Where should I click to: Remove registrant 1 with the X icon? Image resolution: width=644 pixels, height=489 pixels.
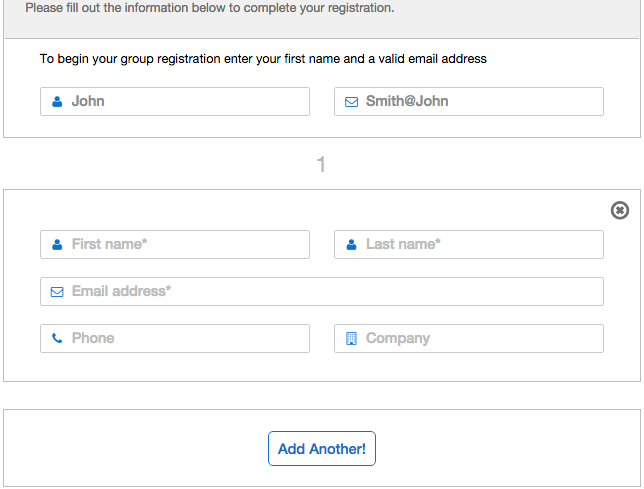click(x=620, y=210)
